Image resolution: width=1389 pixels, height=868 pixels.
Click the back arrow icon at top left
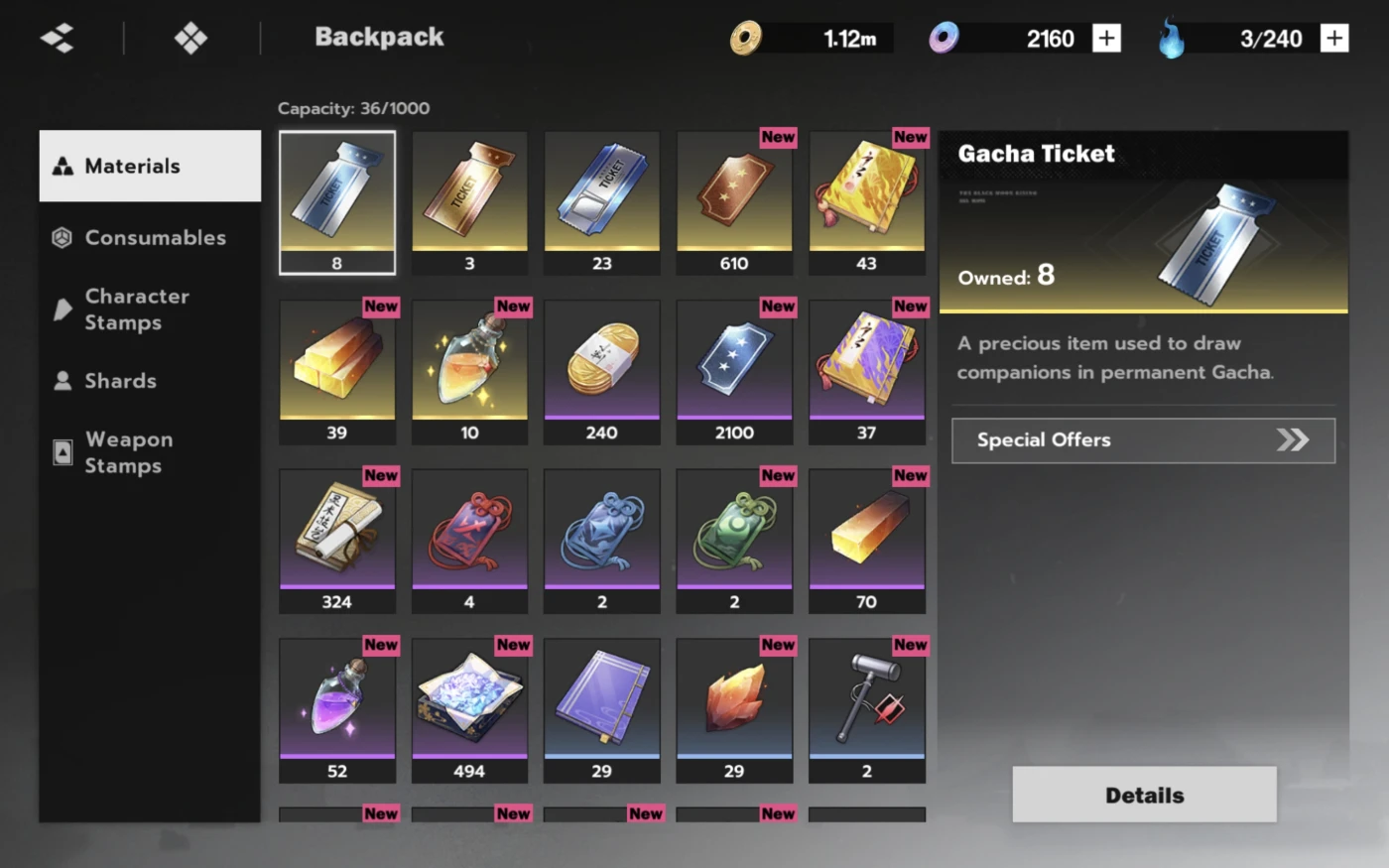(x=57, y=39)
